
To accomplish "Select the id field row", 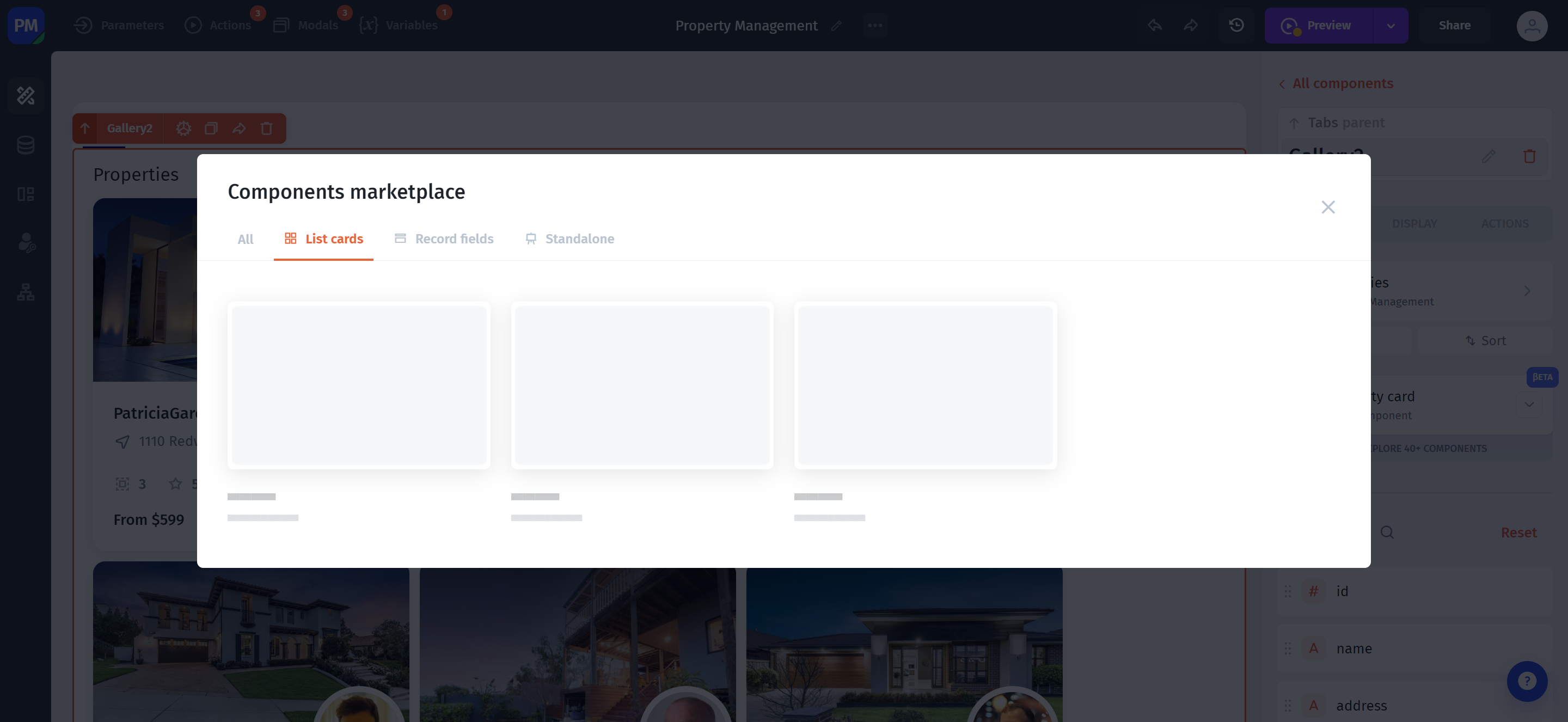I will pos(1414,591).
